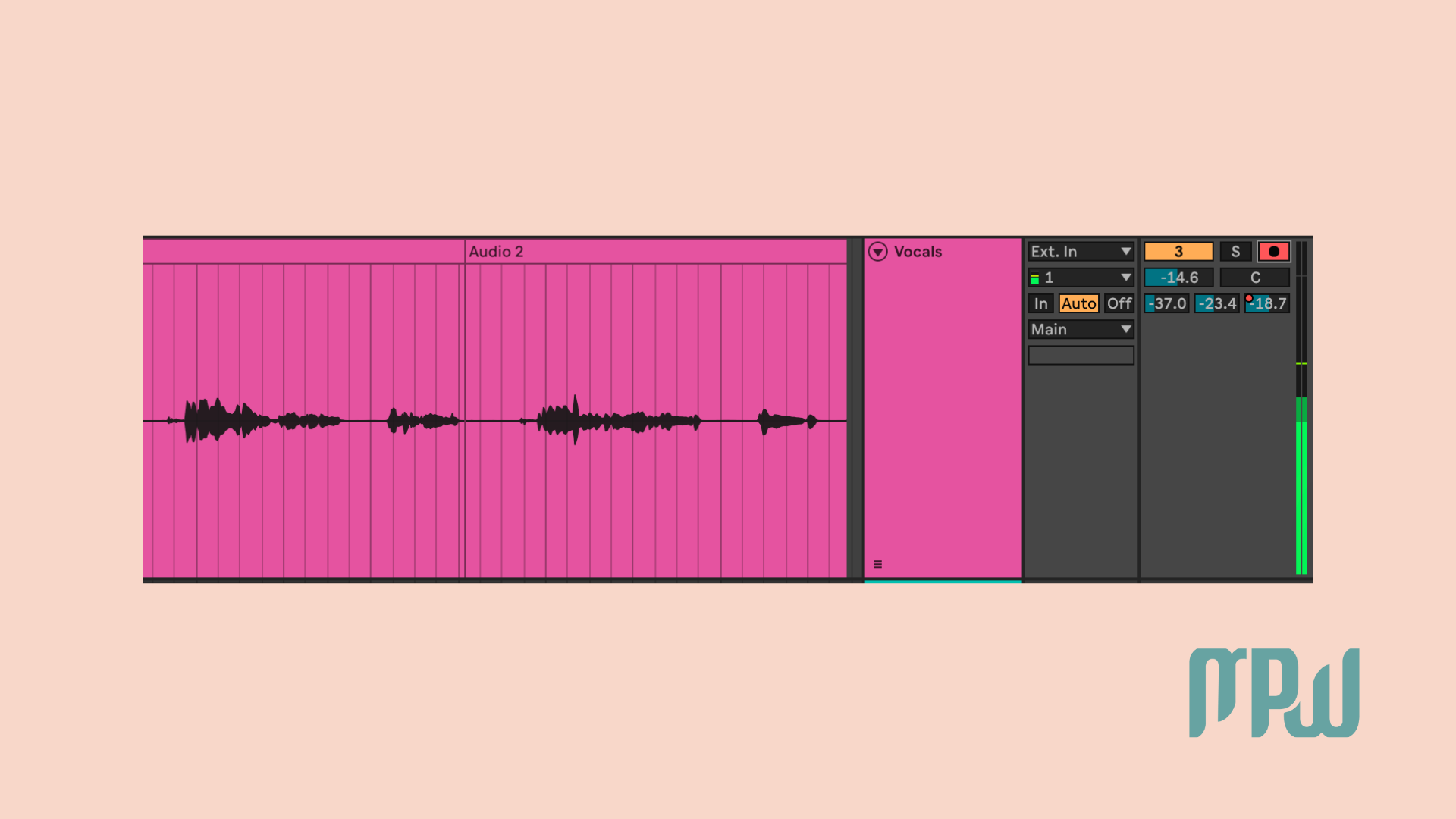Collapse the Vocals track with its disclosure triangle

tap(877, 251)
